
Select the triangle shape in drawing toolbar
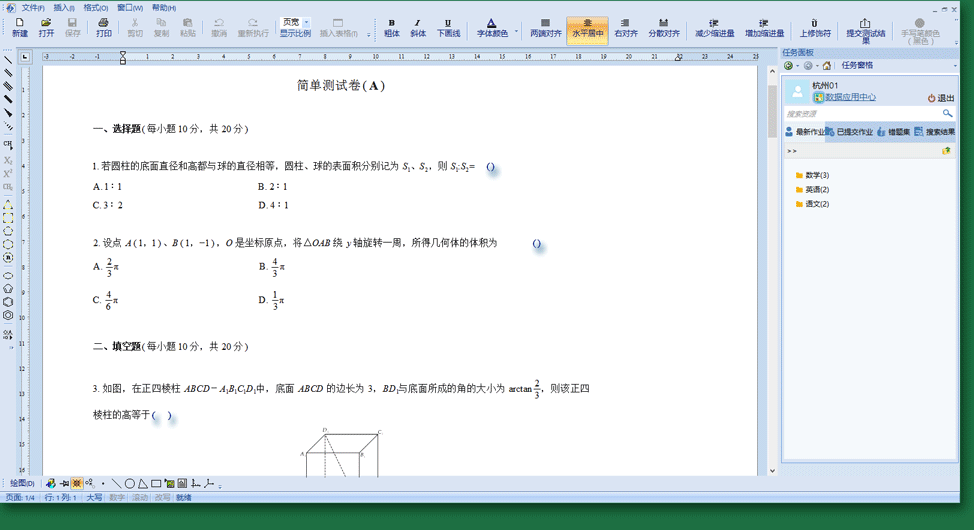click(143, 484)
